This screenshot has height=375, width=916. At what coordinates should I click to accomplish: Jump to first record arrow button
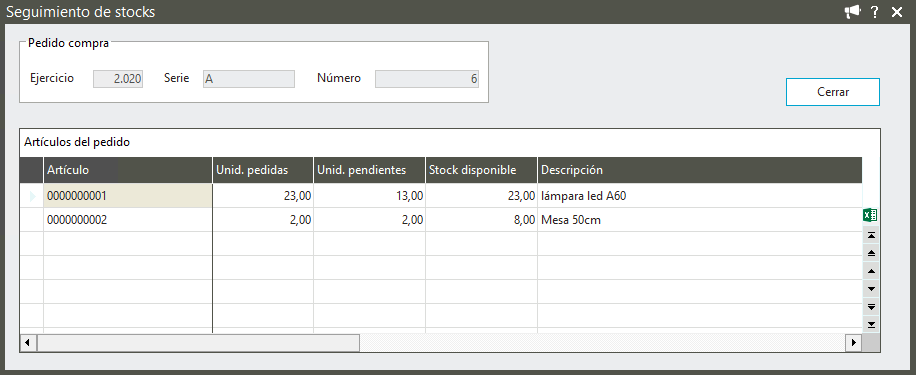tap(871, 235)
